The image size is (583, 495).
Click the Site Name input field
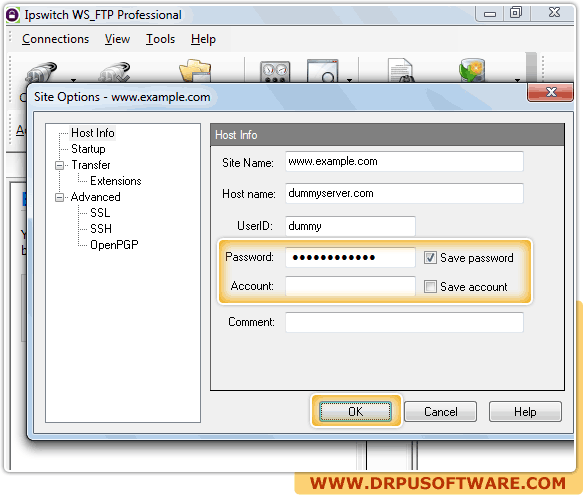pos(404,161)
